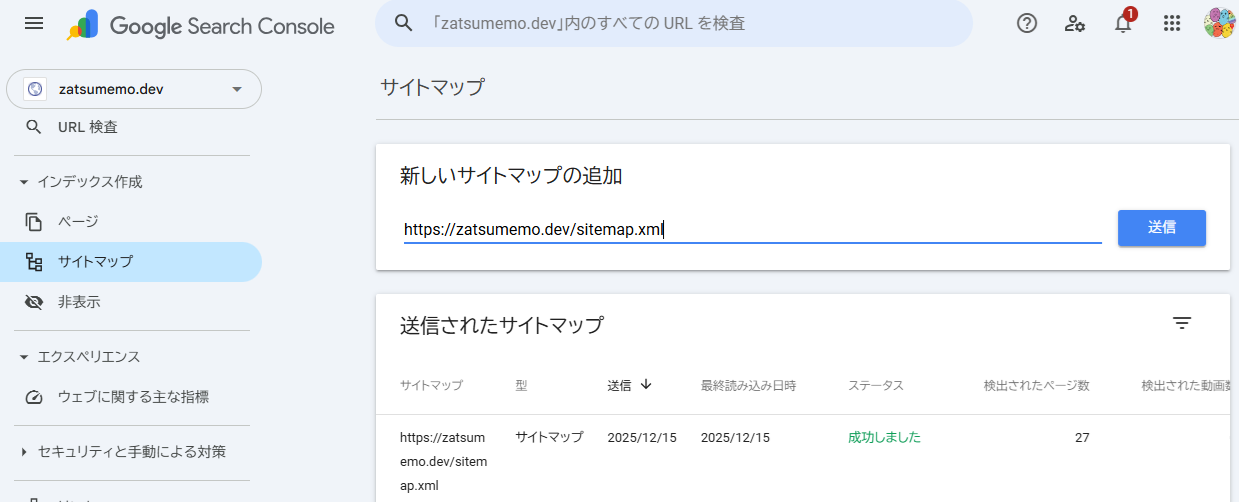
Task: Sort by 検出されたページ数 column
Action: tap(1036, 385)
